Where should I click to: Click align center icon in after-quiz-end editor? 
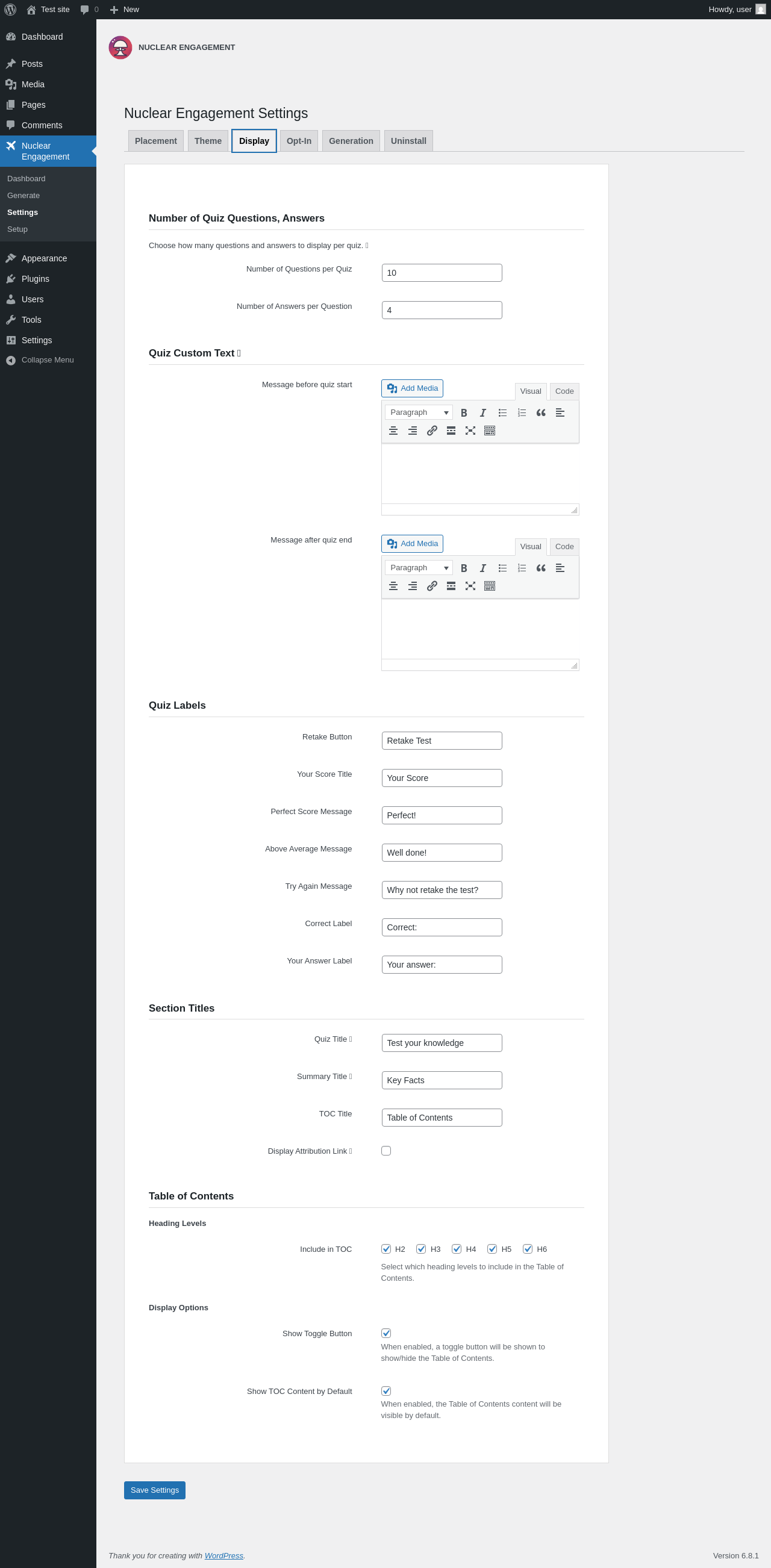pyautogui.click(x=393, y=585)
